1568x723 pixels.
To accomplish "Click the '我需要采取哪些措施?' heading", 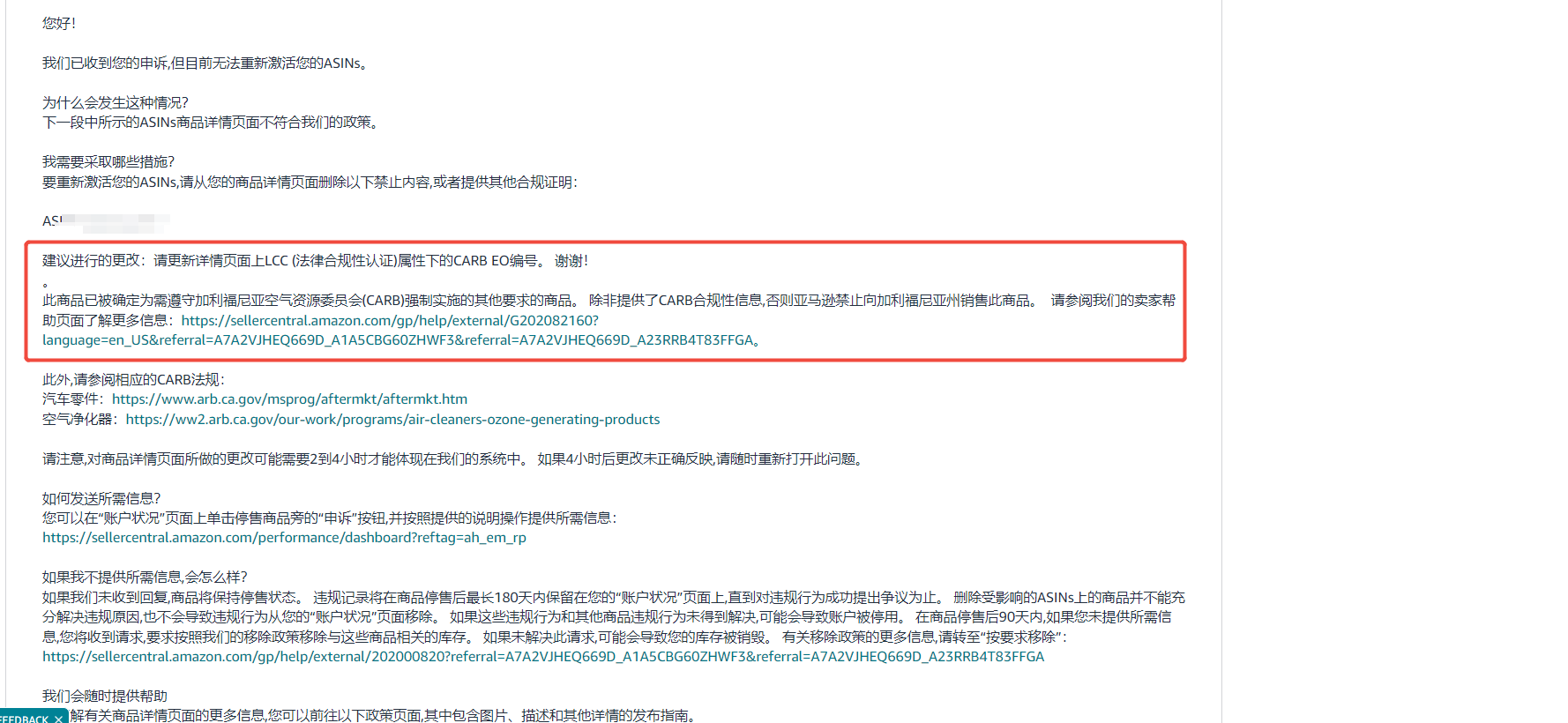I will (x=108, y=162).
